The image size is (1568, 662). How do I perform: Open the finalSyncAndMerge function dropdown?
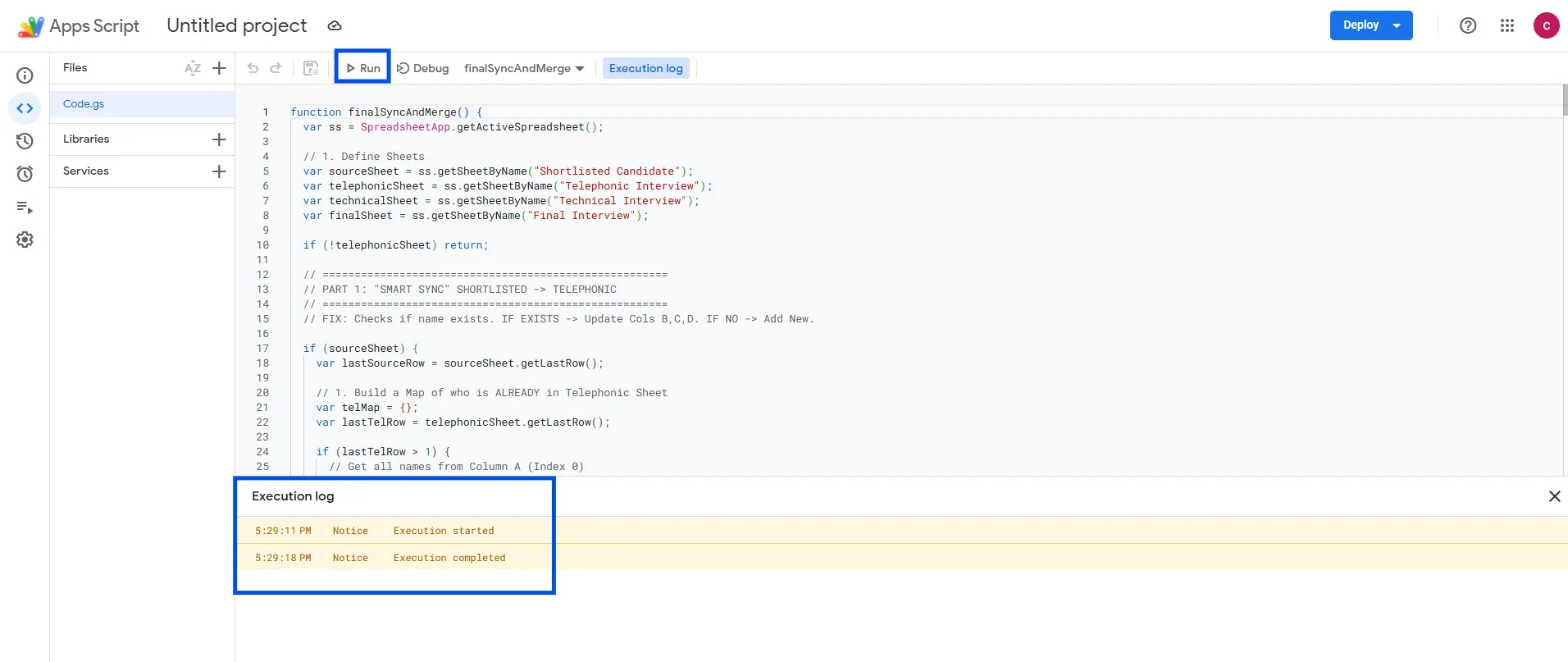(524, 68)
